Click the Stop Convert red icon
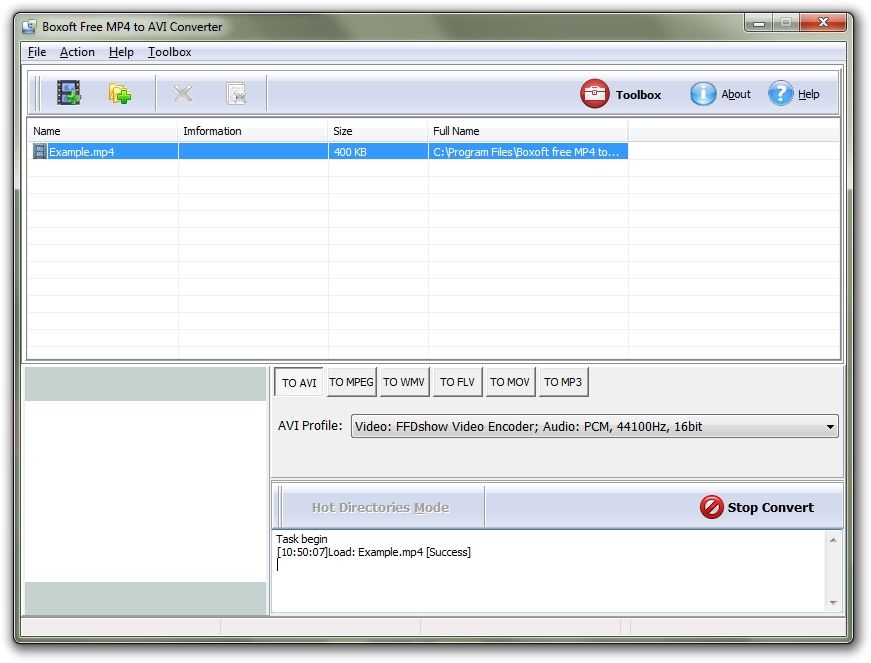The height and width of the screenshot is (663, 871). pos(711,507)
